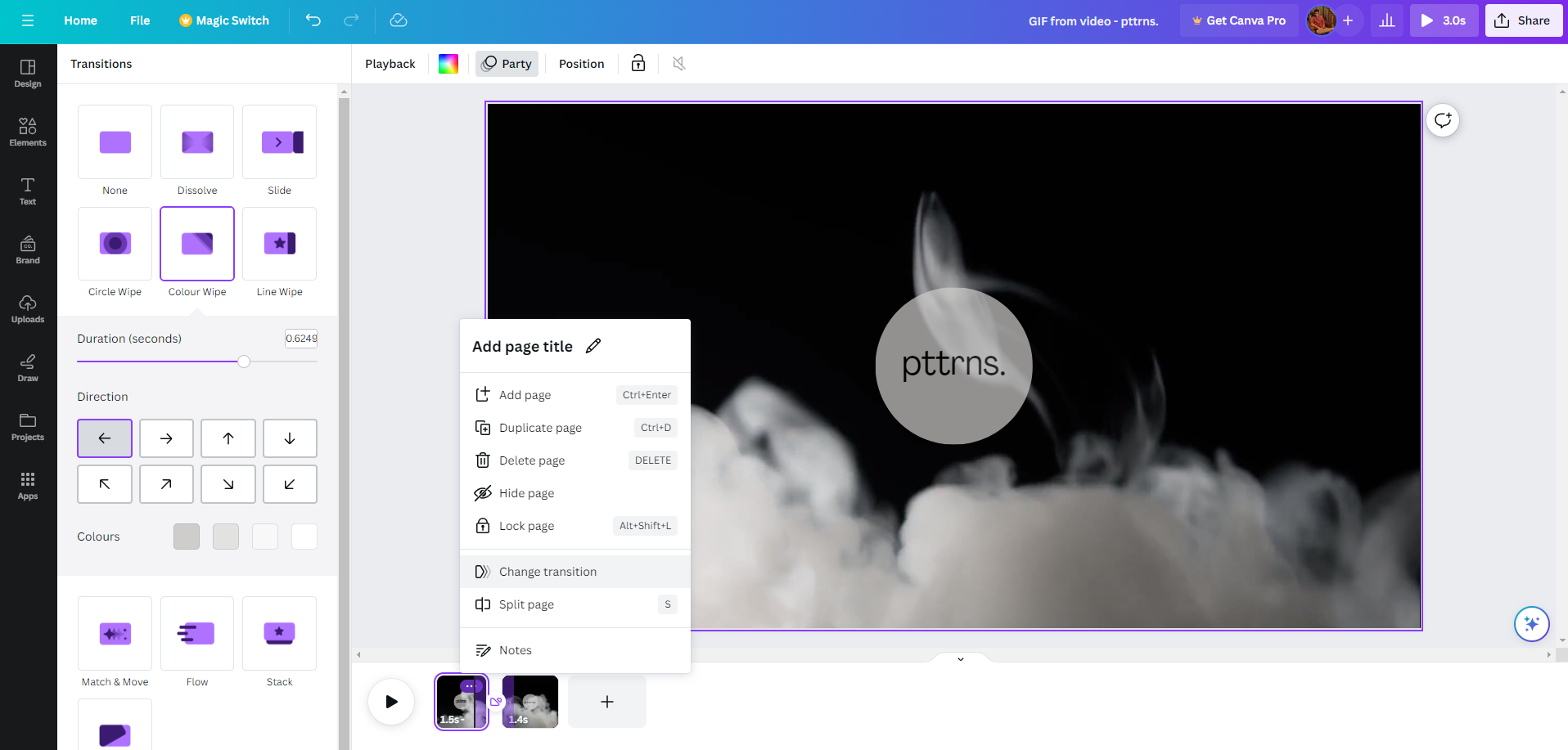Open the Uploads sidebar panel

click(x=28, y=308)
